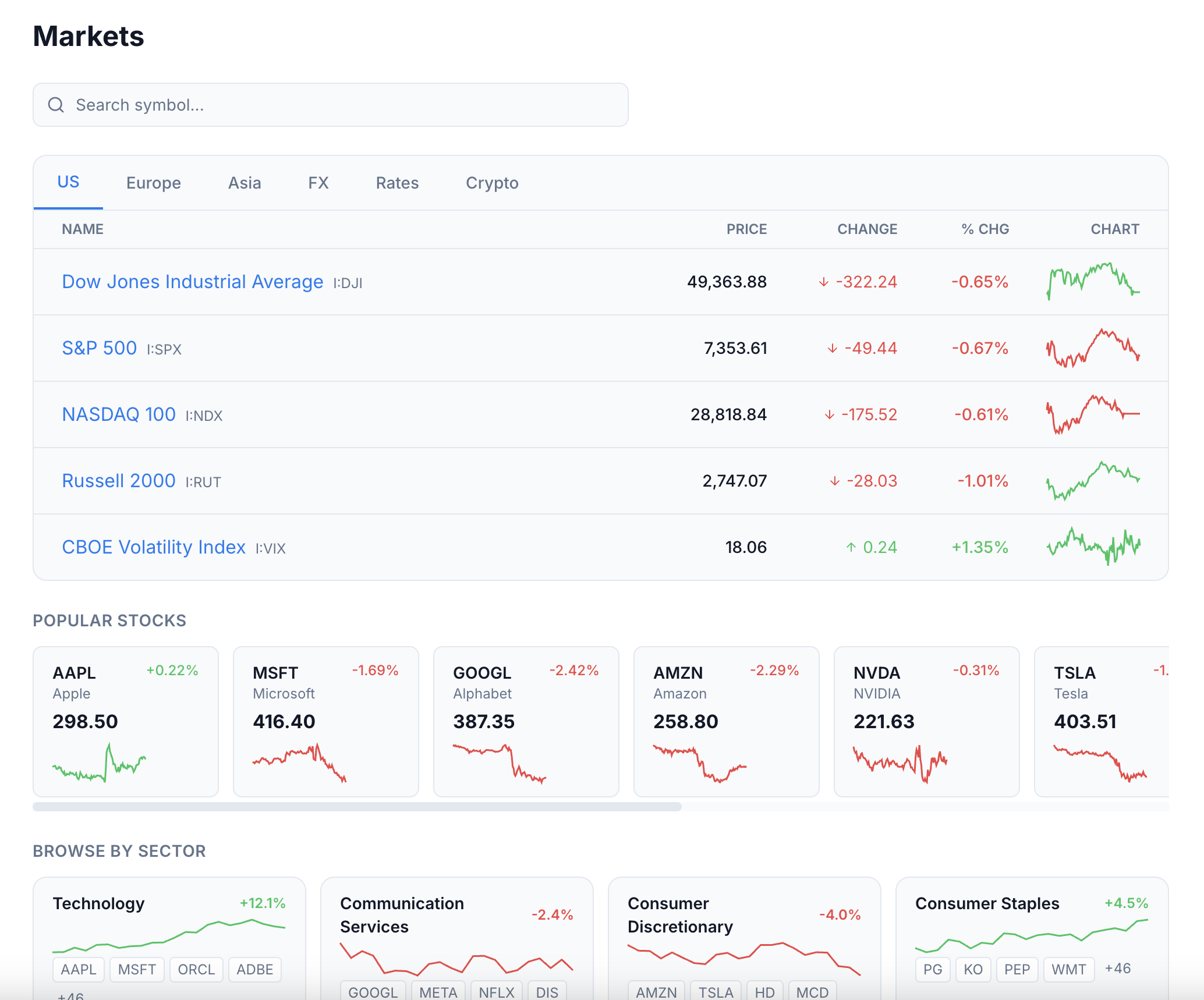
Task: Click the PG ticker chip
Action: (x=933, y=970)
